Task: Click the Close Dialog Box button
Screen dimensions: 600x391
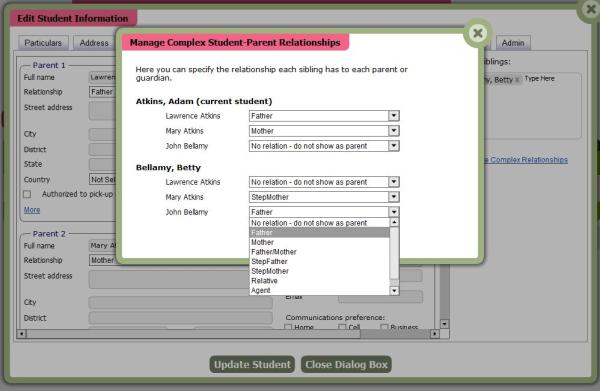Action: (x=346, y=364)
